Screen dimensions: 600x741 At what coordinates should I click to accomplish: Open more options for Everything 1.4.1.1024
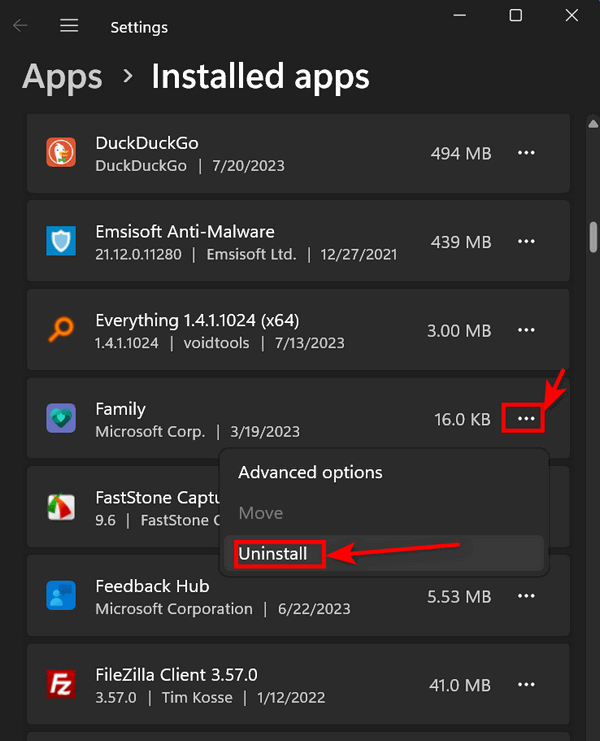(526, 330)
